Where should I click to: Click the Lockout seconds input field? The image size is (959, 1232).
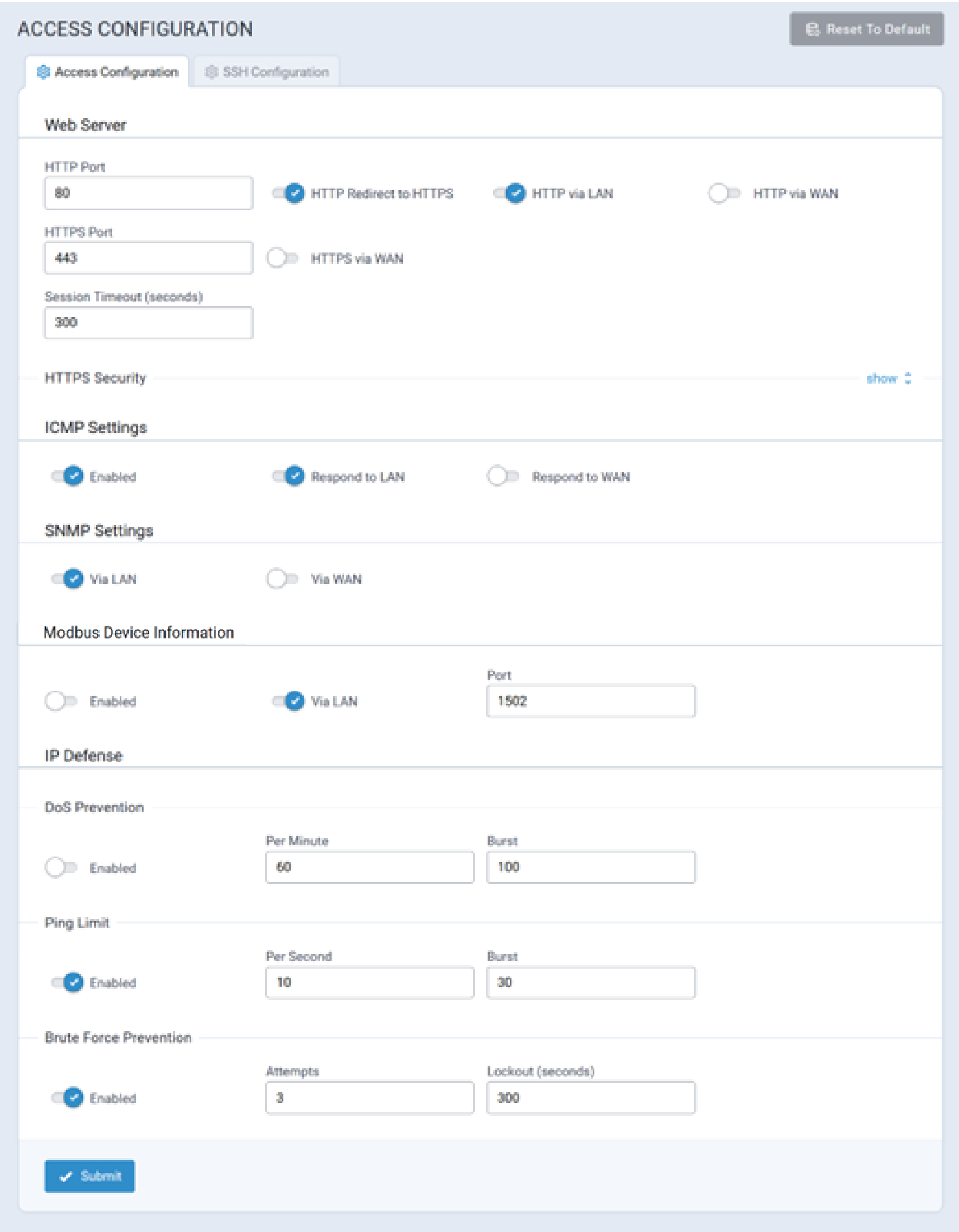590,1097
